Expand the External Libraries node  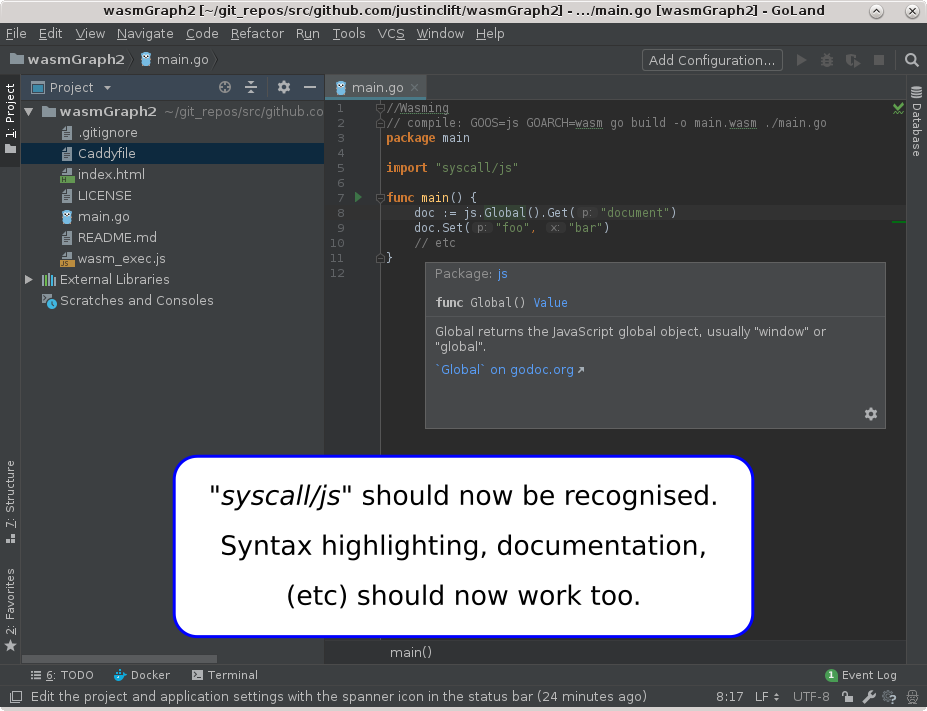[28, 280]
